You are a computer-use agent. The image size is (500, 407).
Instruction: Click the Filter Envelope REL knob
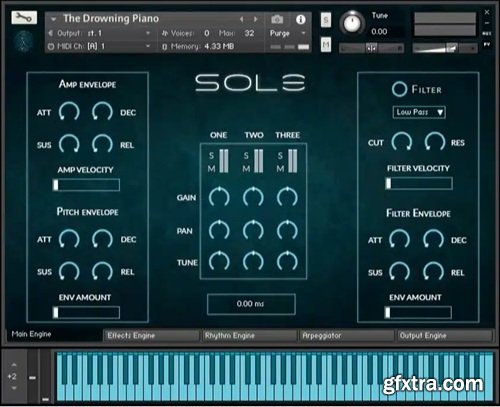[433, 271]
